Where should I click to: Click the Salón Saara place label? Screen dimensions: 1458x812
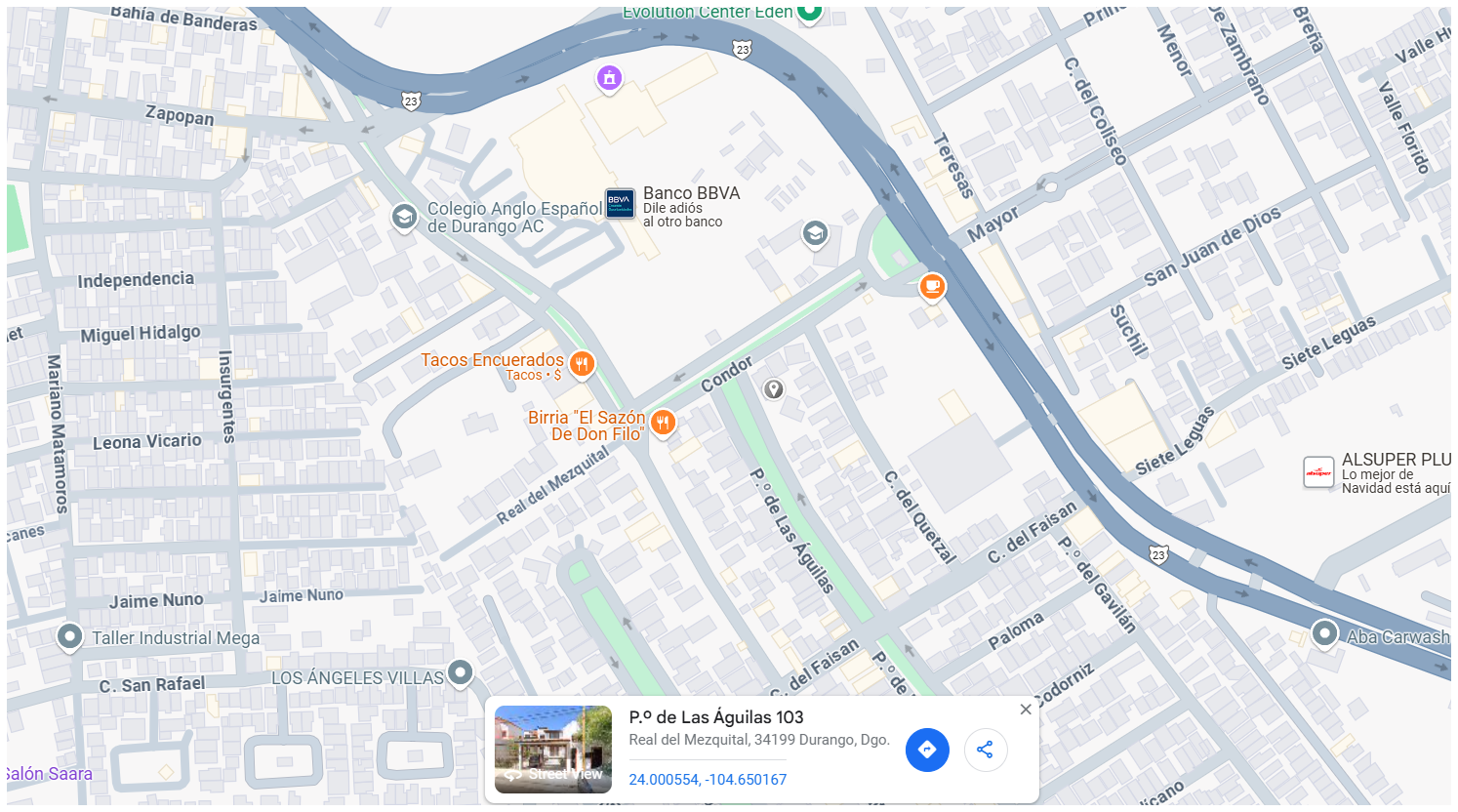point(49,774)
